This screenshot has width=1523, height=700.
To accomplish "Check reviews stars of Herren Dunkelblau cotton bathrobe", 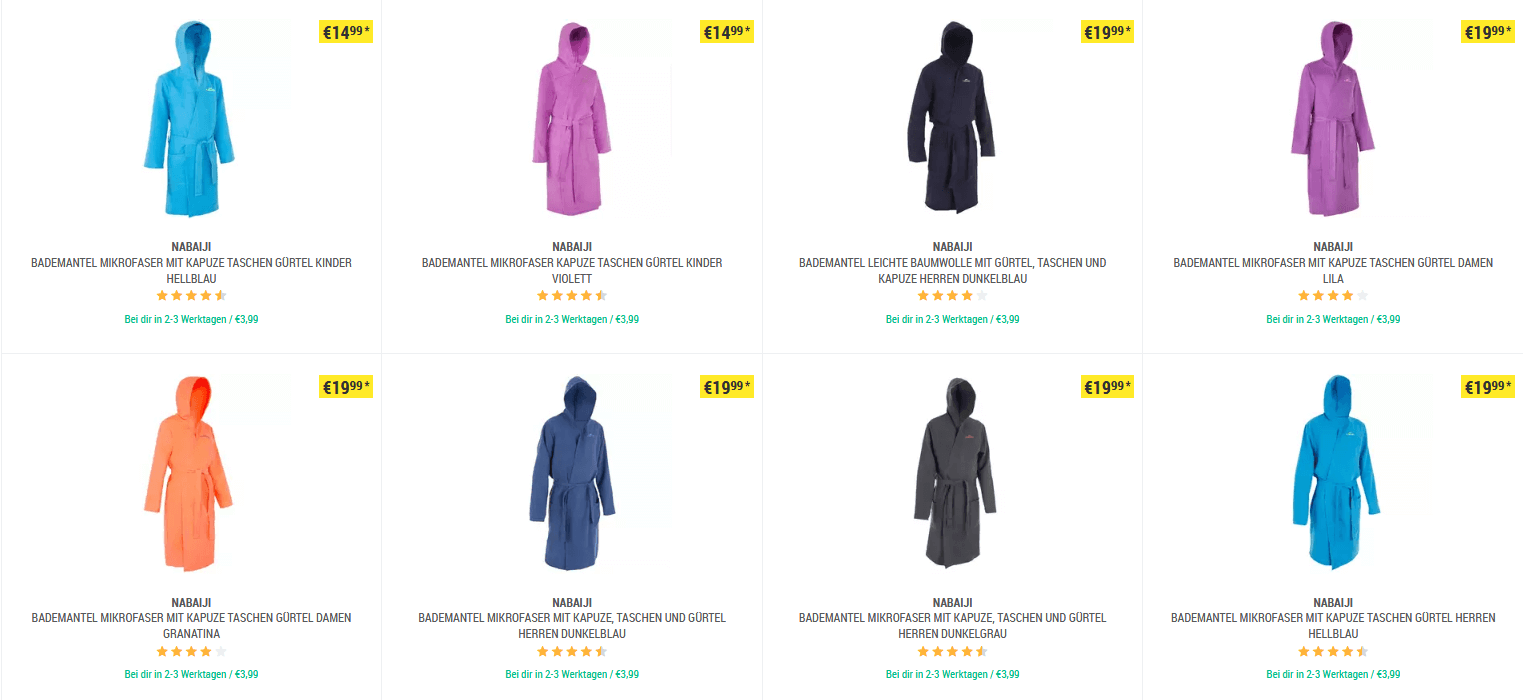I will click(952, 296).
